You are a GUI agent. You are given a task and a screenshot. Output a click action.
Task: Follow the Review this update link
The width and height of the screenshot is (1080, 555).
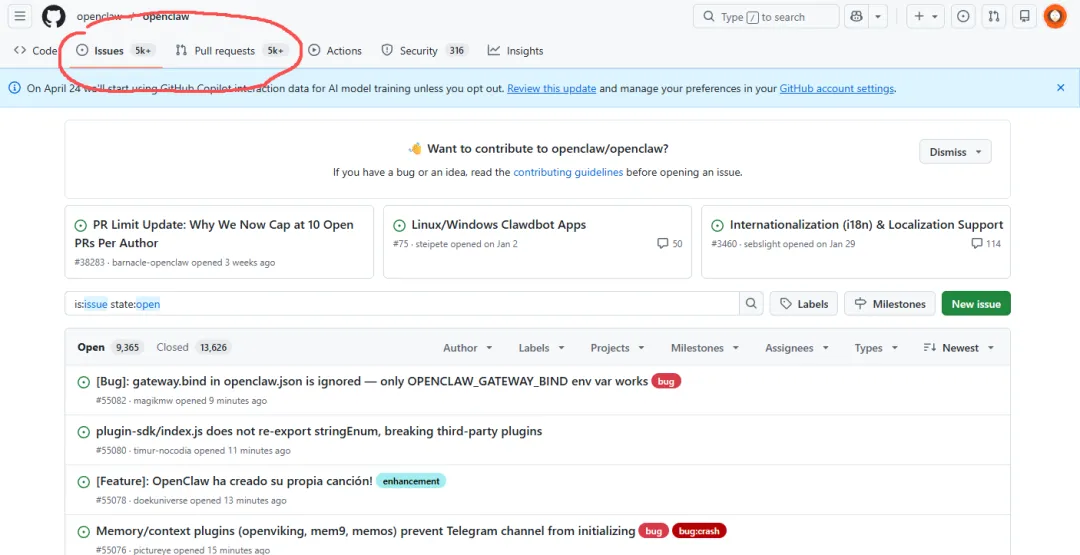552,88
